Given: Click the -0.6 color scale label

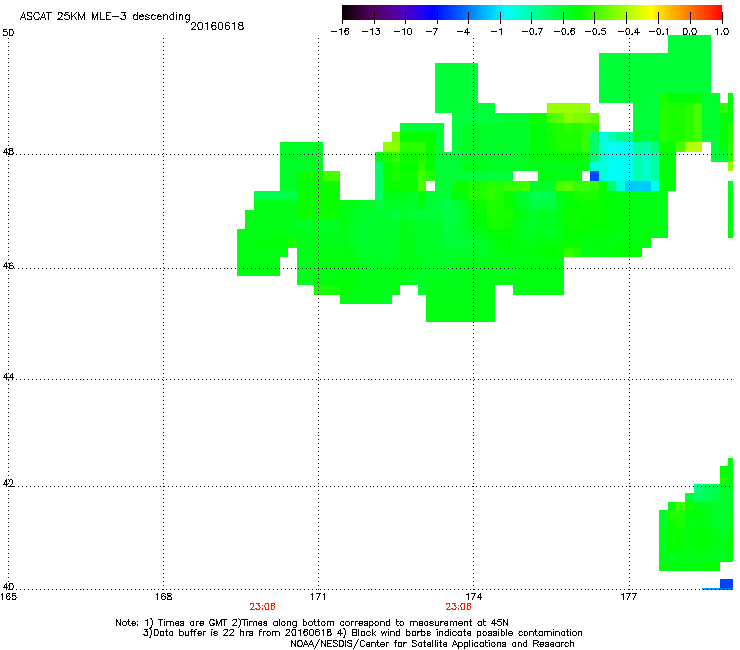Looking at the screenshot, I should point(564,32).
